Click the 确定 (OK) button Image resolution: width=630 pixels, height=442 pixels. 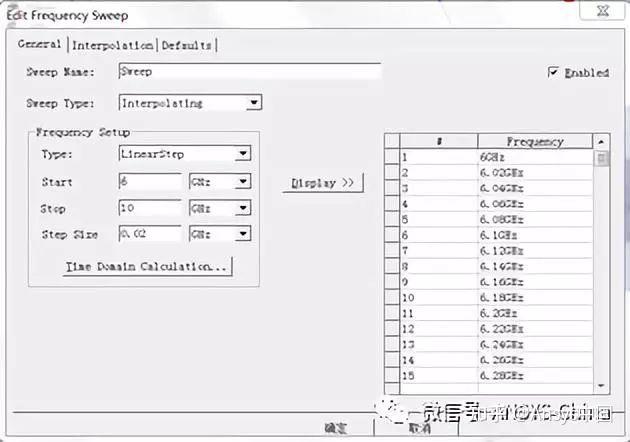click(335, 428)
